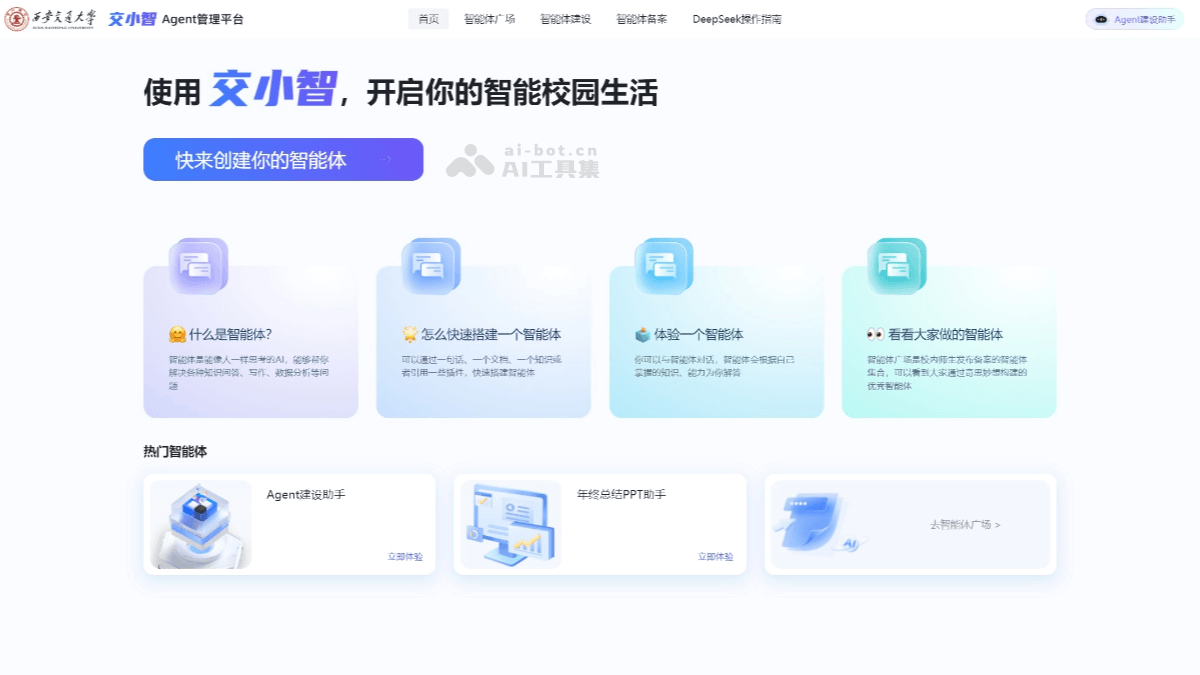This screenshot has width=1200, height=675.
Task: Open the DeepSeek操作指南 guide
Action: click(x=737, y=18)
